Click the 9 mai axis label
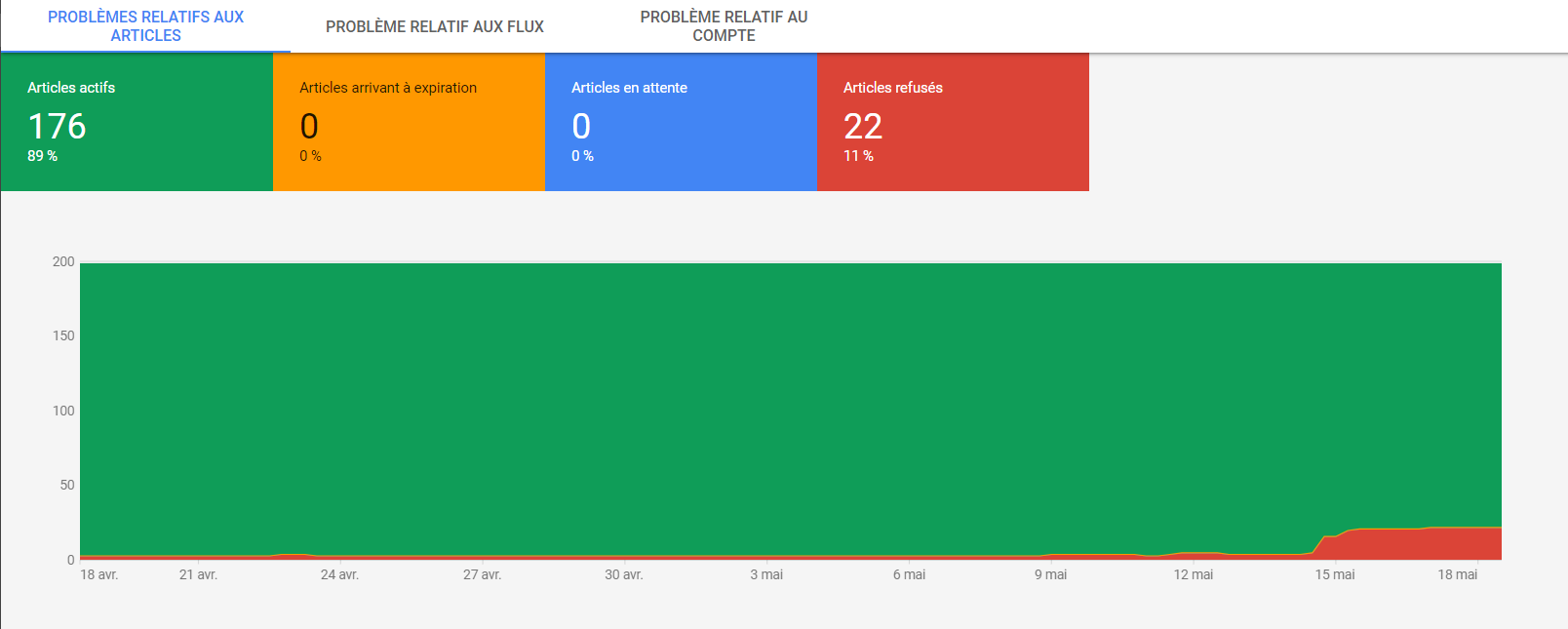Screen dimensions: 1568x629 pos(1050,574)
